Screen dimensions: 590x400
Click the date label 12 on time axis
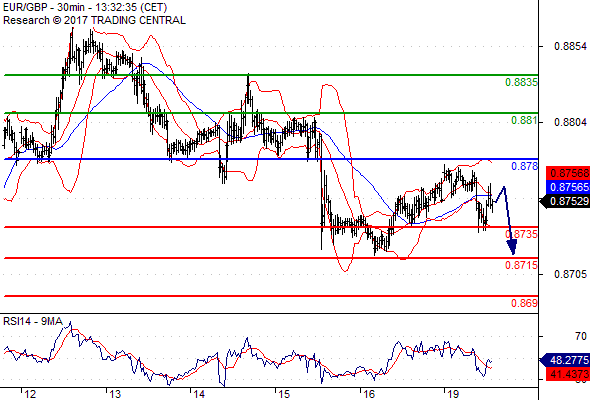pos(30,394)
